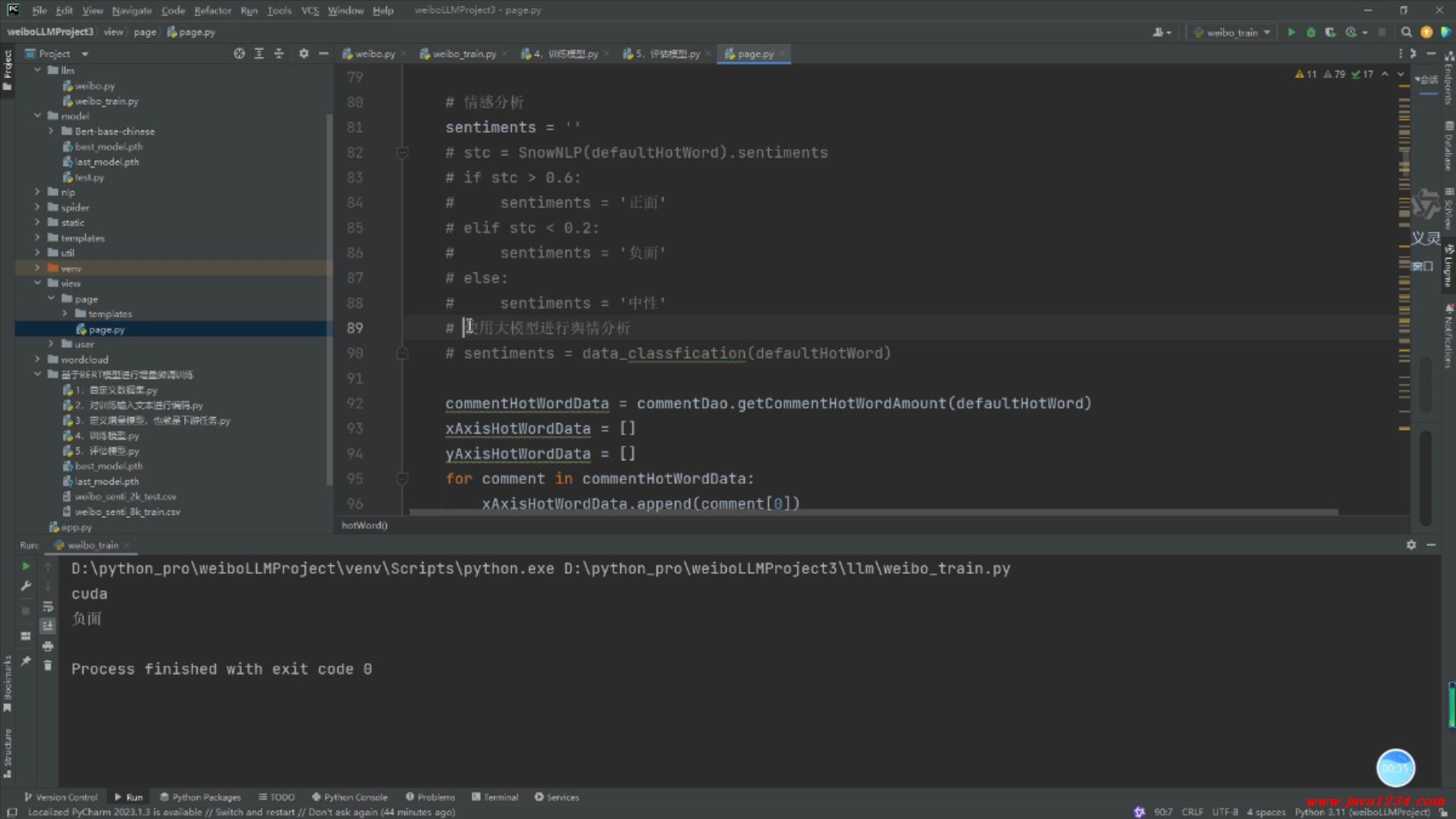This screenshot has height=819, width=1456.
Task: Click the green Run button in top toolbar
Action: tap(1291, 32)
